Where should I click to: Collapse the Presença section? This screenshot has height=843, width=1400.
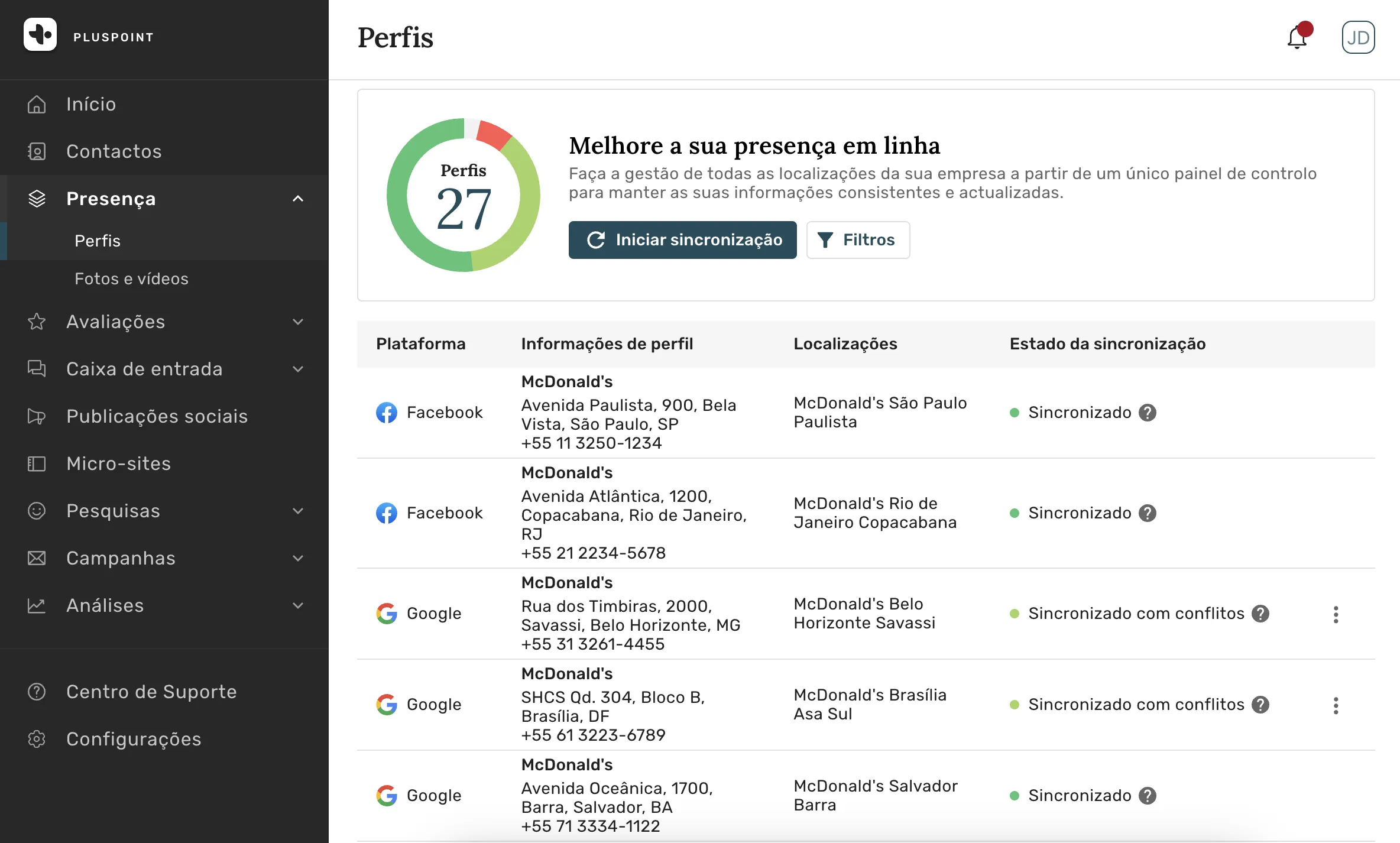click(298, 199)
